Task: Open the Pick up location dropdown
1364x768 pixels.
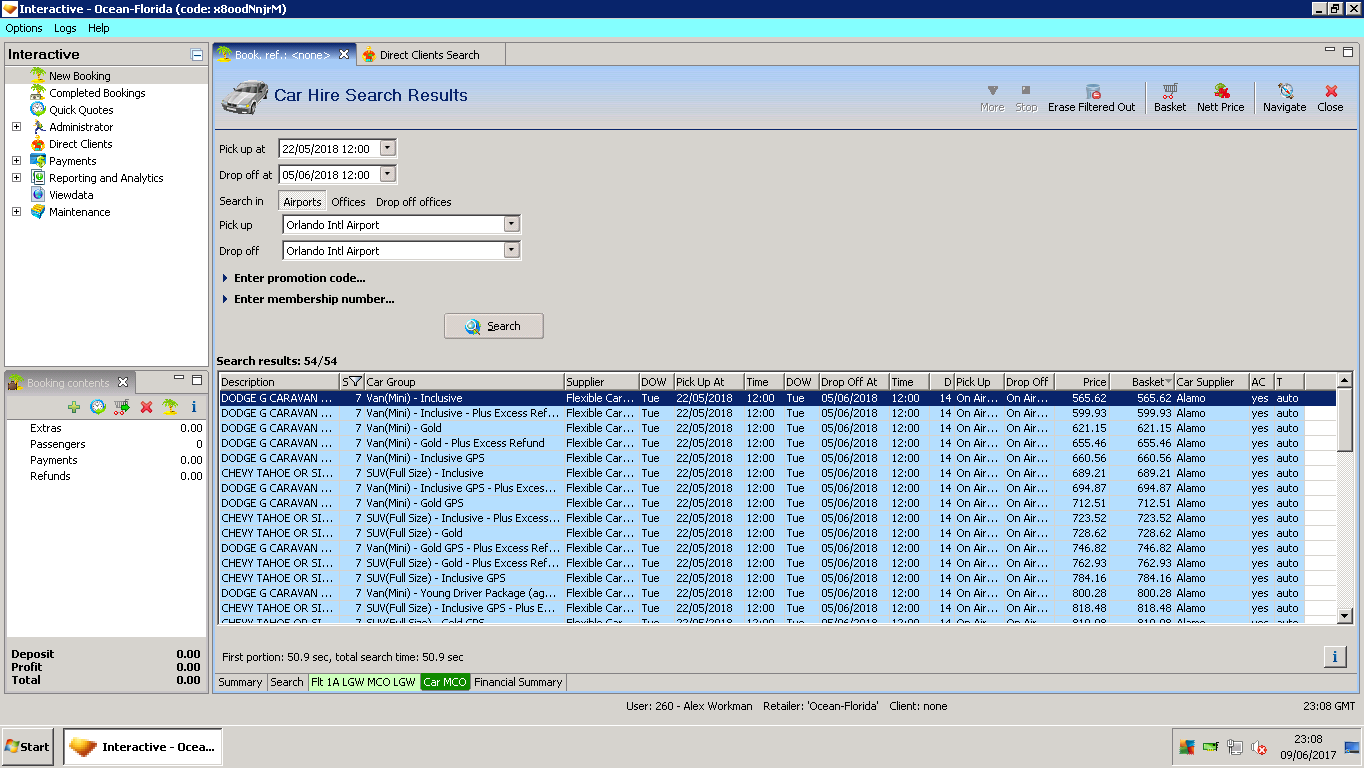Action: 511,225
